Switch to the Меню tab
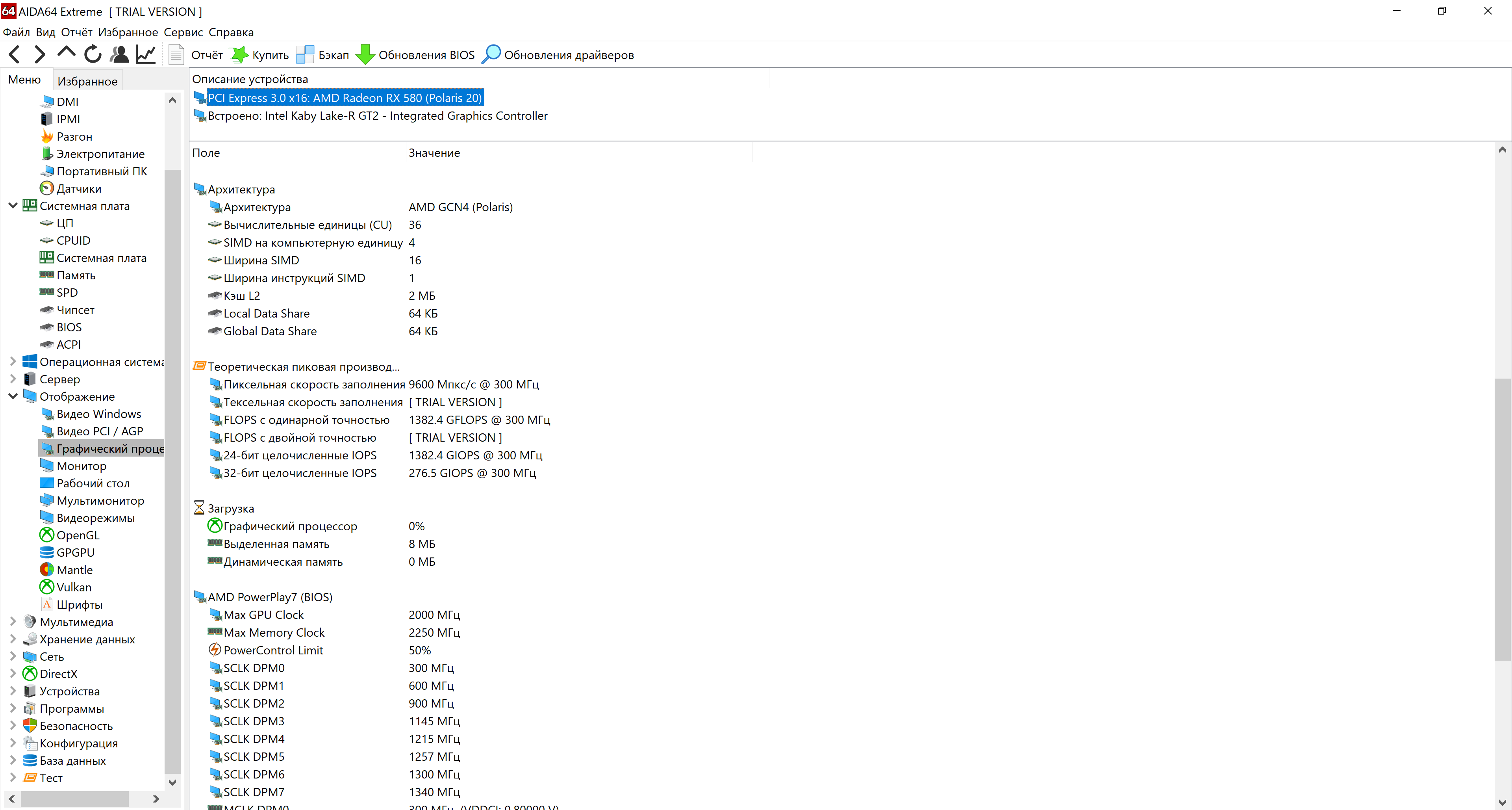The width and height of the screenshot is (1512, 810). [25, 79]
